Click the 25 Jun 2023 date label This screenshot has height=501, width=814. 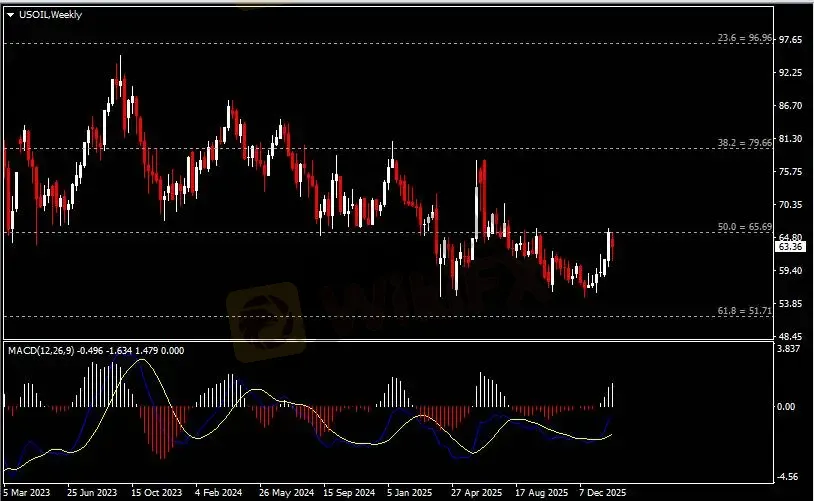pyautogui.click(x=92, y=492)
